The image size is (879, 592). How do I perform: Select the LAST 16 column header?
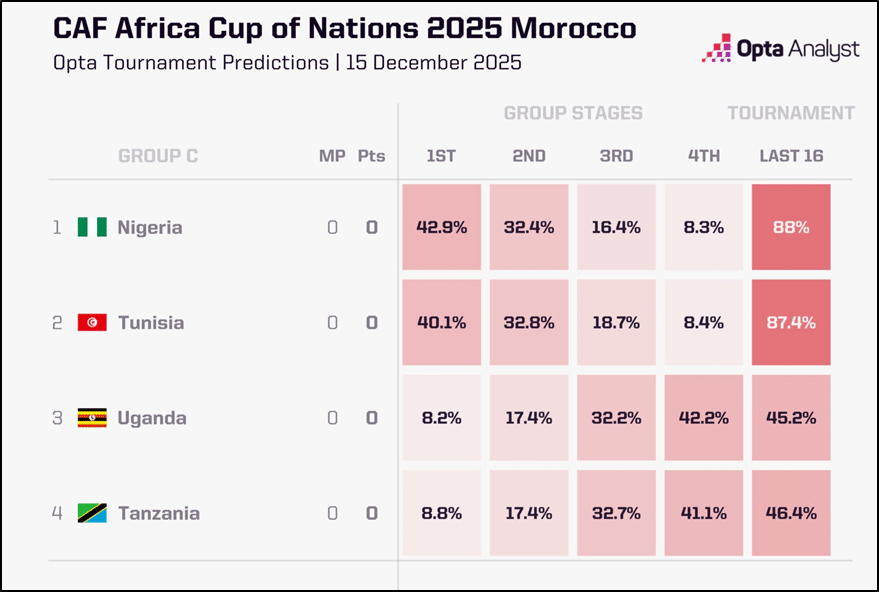pyautogui.click(x=791, y=156)
